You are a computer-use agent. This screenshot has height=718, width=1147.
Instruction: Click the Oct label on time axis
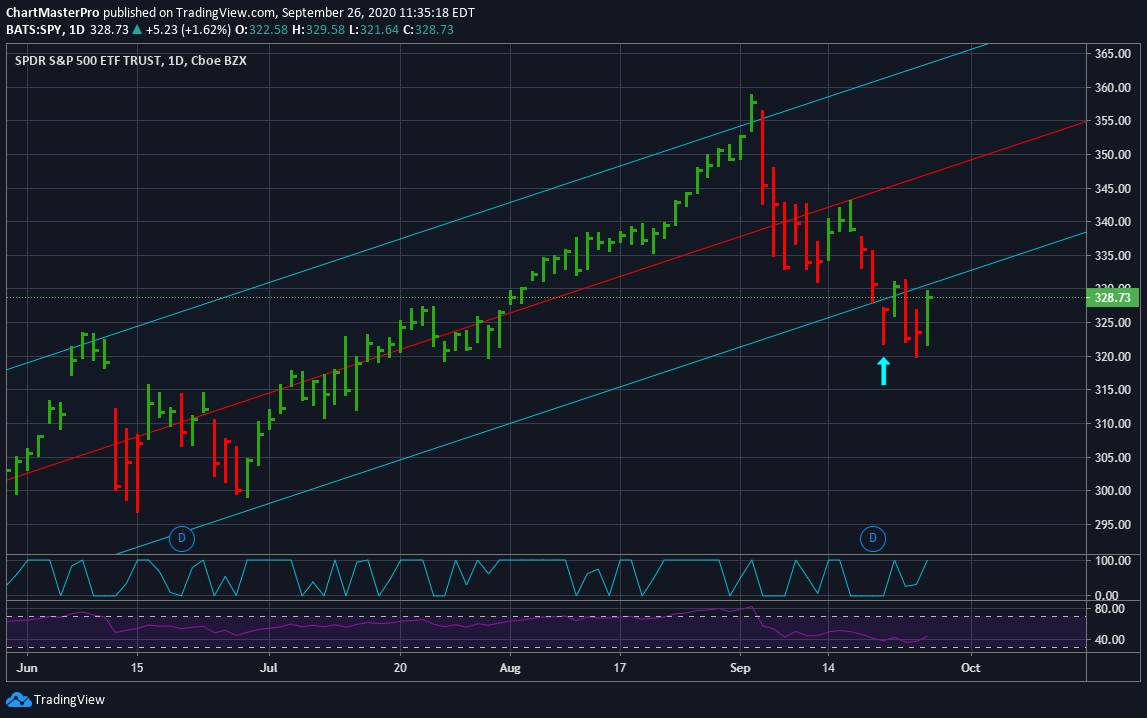coord(971,668)
